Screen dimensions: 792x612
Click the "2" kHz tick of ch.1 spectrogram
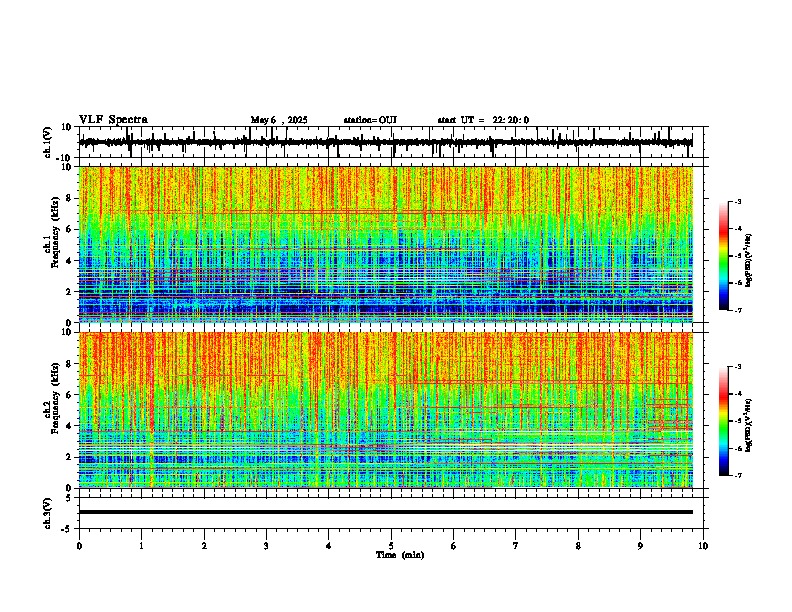point(69,292)
